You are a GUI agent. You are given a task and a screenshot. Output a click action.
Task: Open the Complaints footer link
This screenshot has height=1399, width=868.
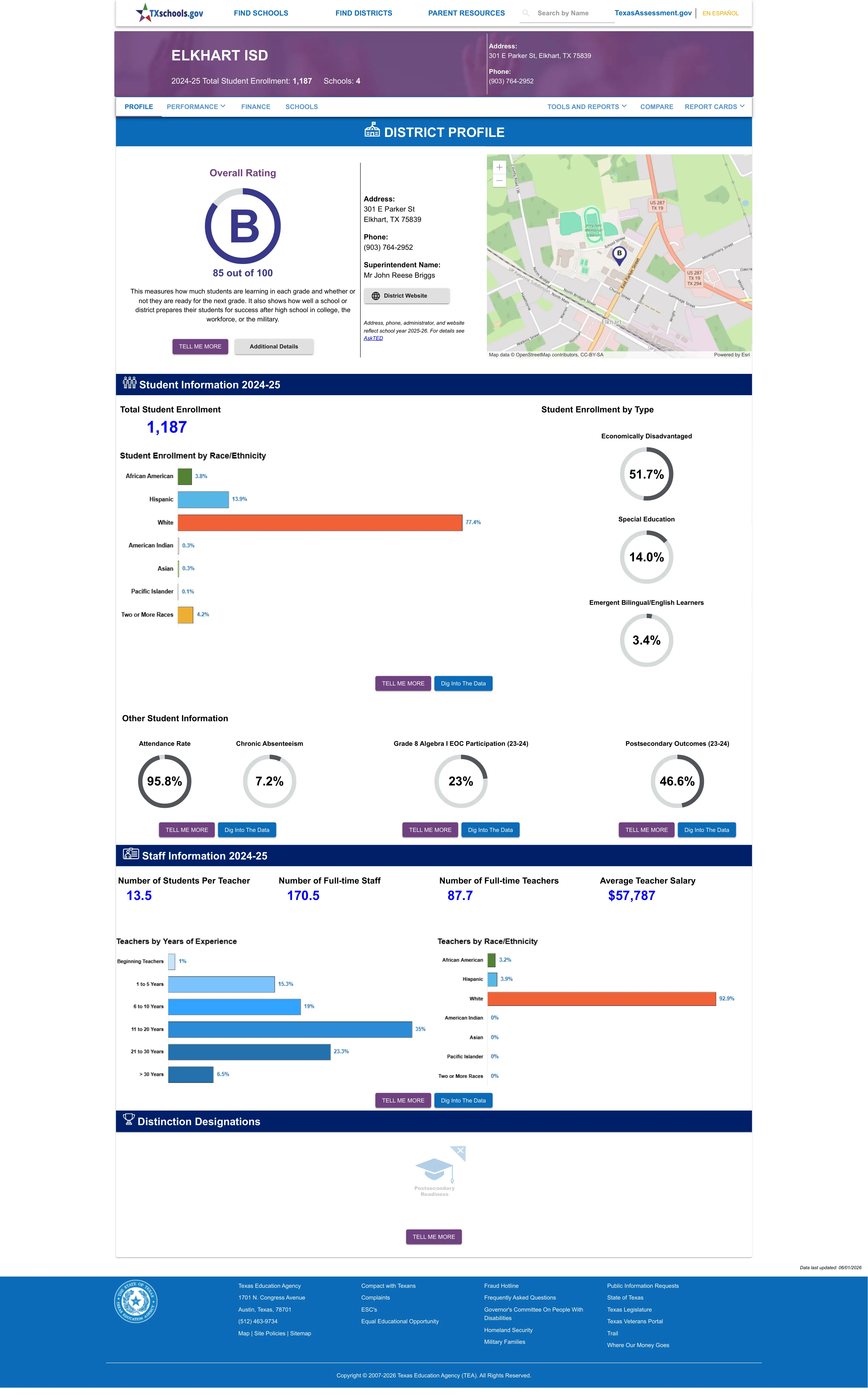(x=375, y=1298)
